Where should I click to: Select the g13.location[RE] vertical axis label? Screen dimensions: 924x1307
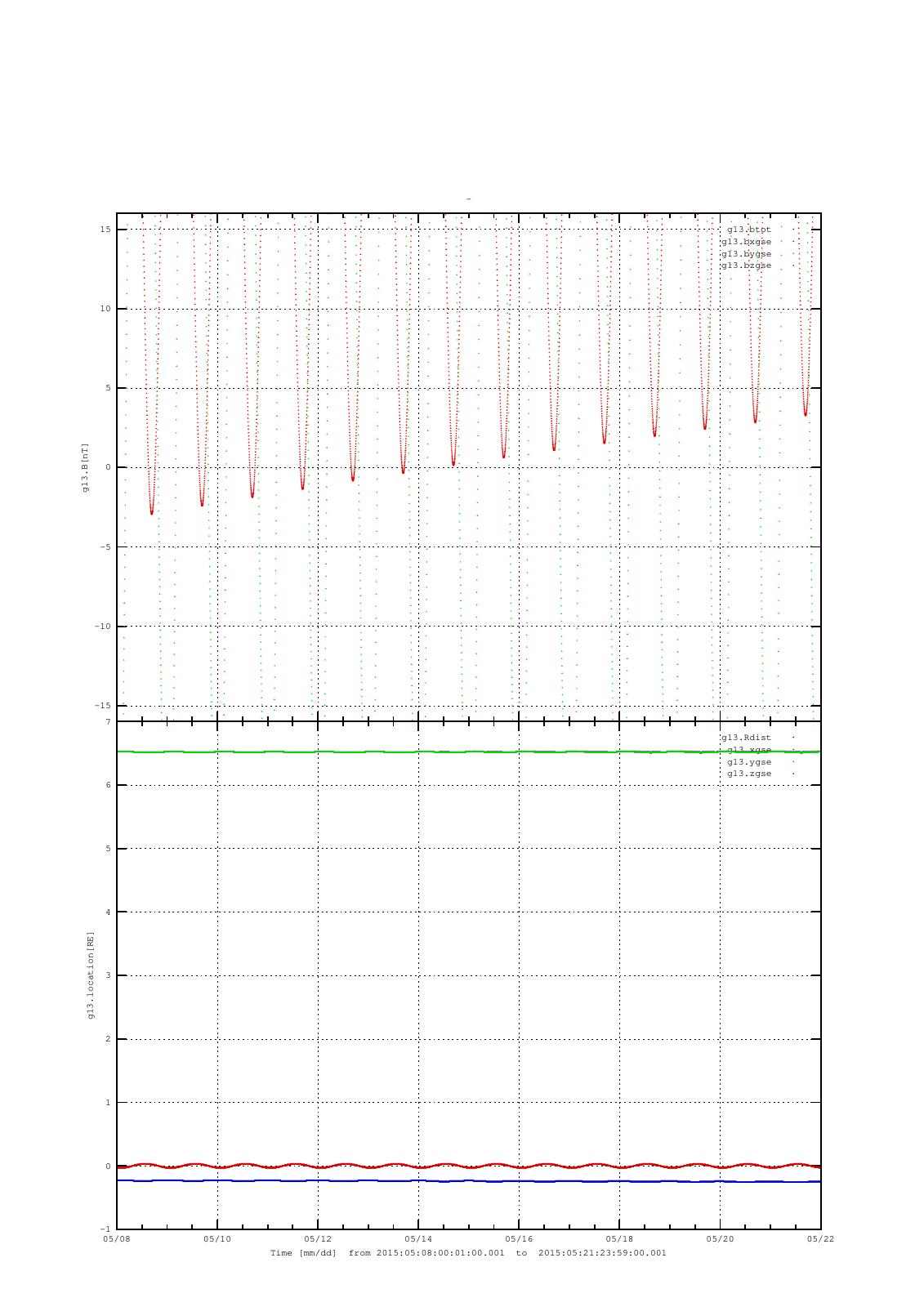tap(91, 975)
